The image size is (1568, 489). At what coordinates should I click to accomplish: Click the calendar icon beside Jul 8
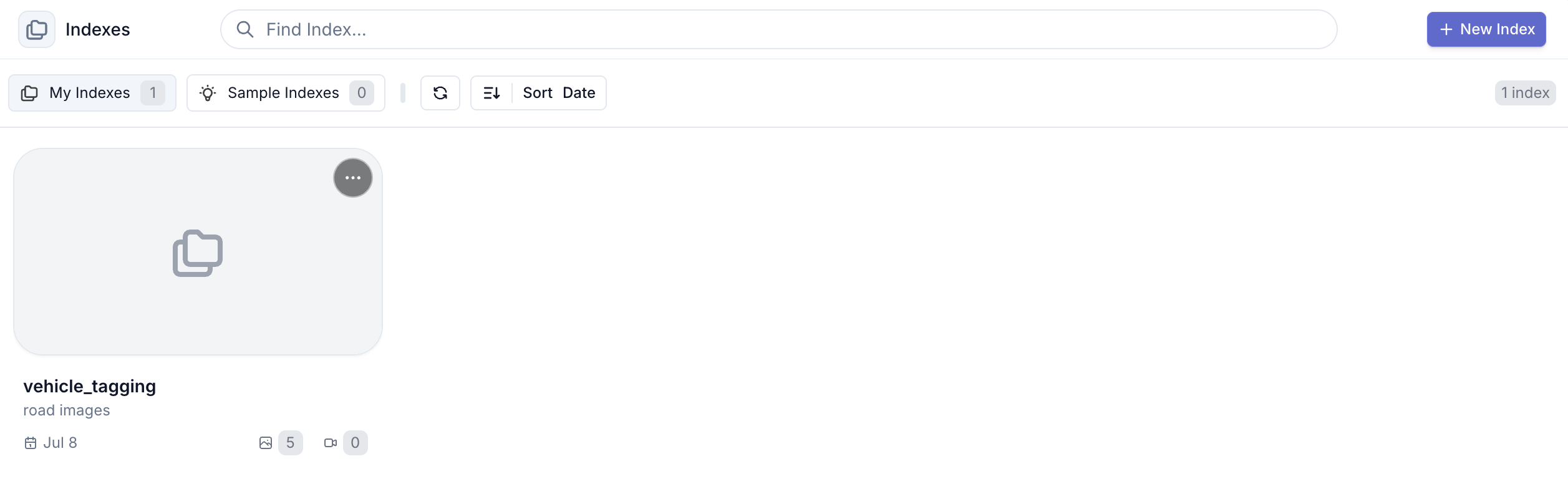31,442
